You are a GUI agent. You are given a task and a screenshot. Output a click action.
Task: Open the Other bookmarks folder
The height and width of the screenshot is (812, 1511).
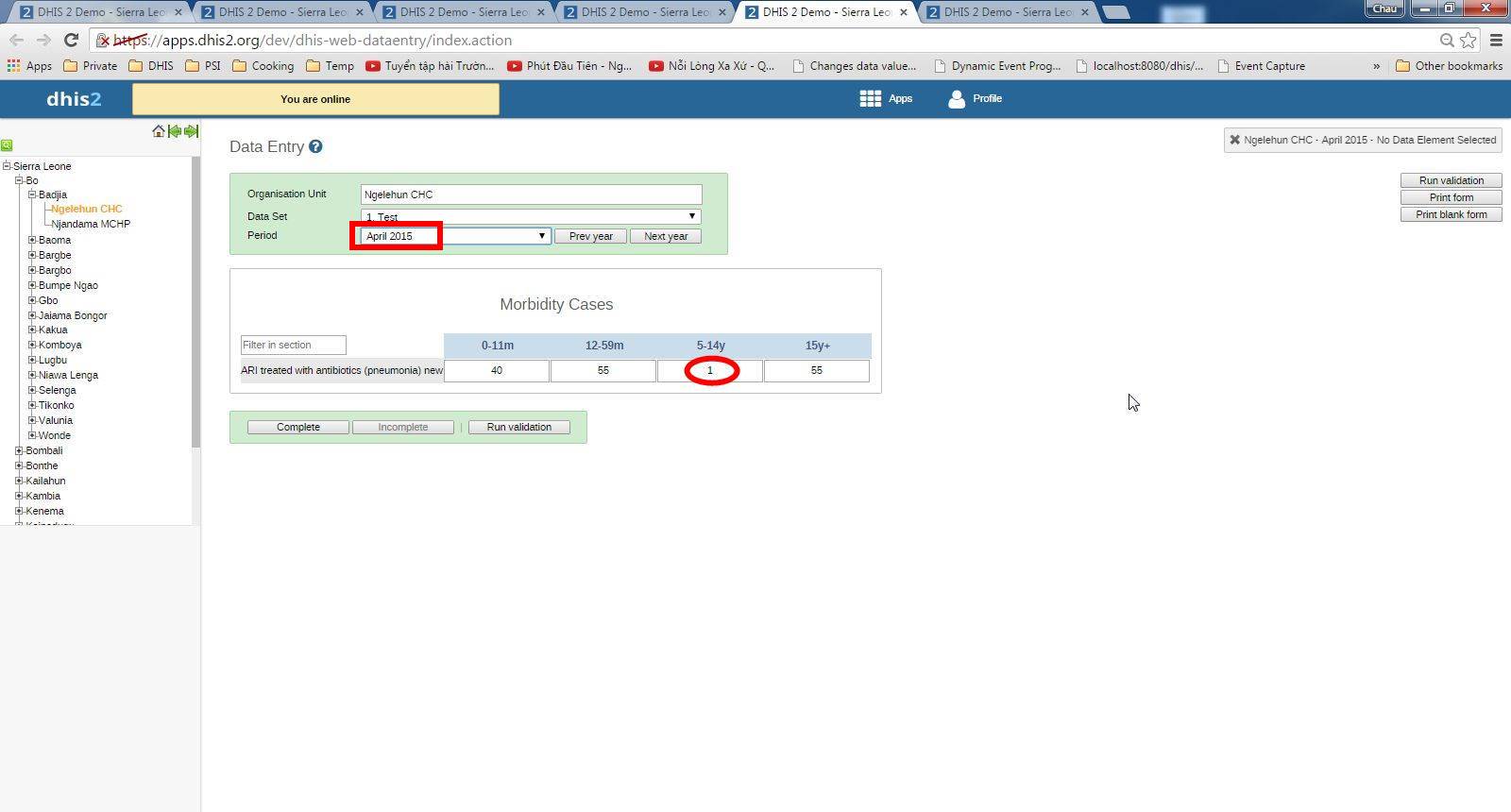[1449, 66]
